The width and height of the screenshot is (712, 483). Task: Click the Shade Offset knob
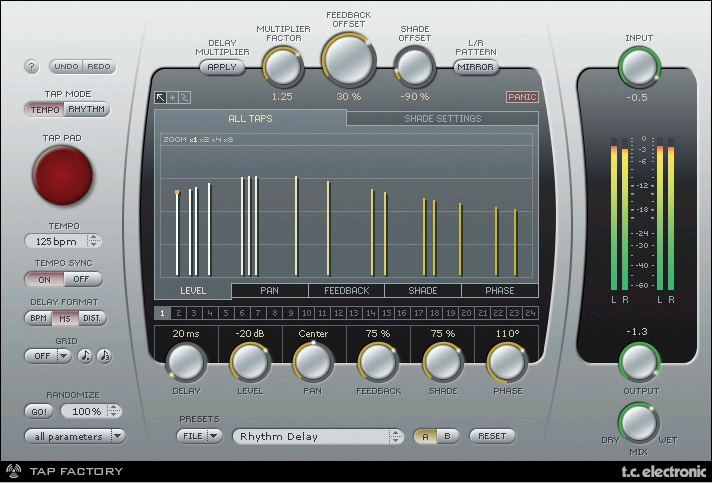(x=414, y=67)
